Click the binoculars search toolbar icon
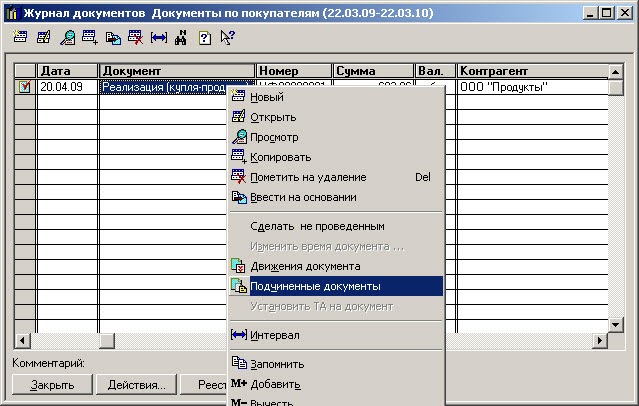 click(x=181, y=38)
